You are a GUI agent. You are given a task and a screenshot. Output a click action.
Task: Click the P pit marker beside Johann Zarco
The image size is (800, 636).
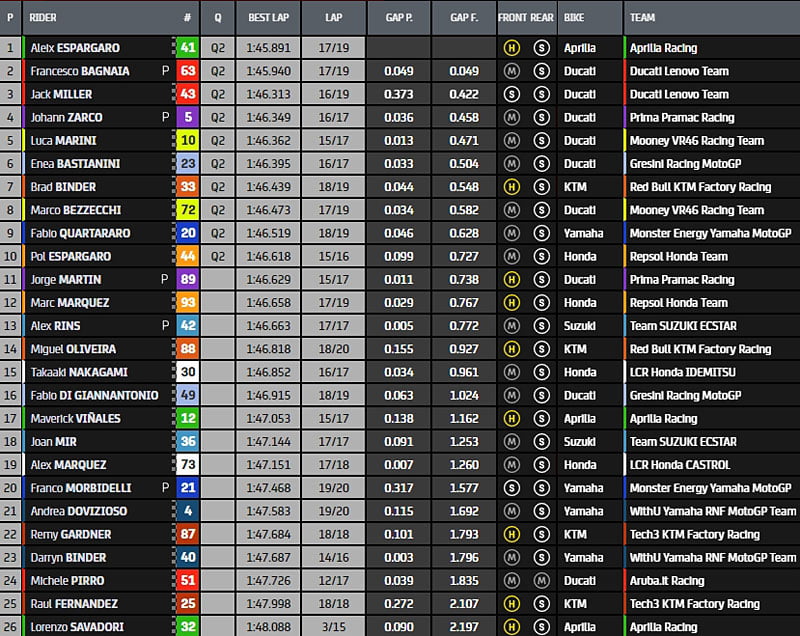click(x=165, y=117)
